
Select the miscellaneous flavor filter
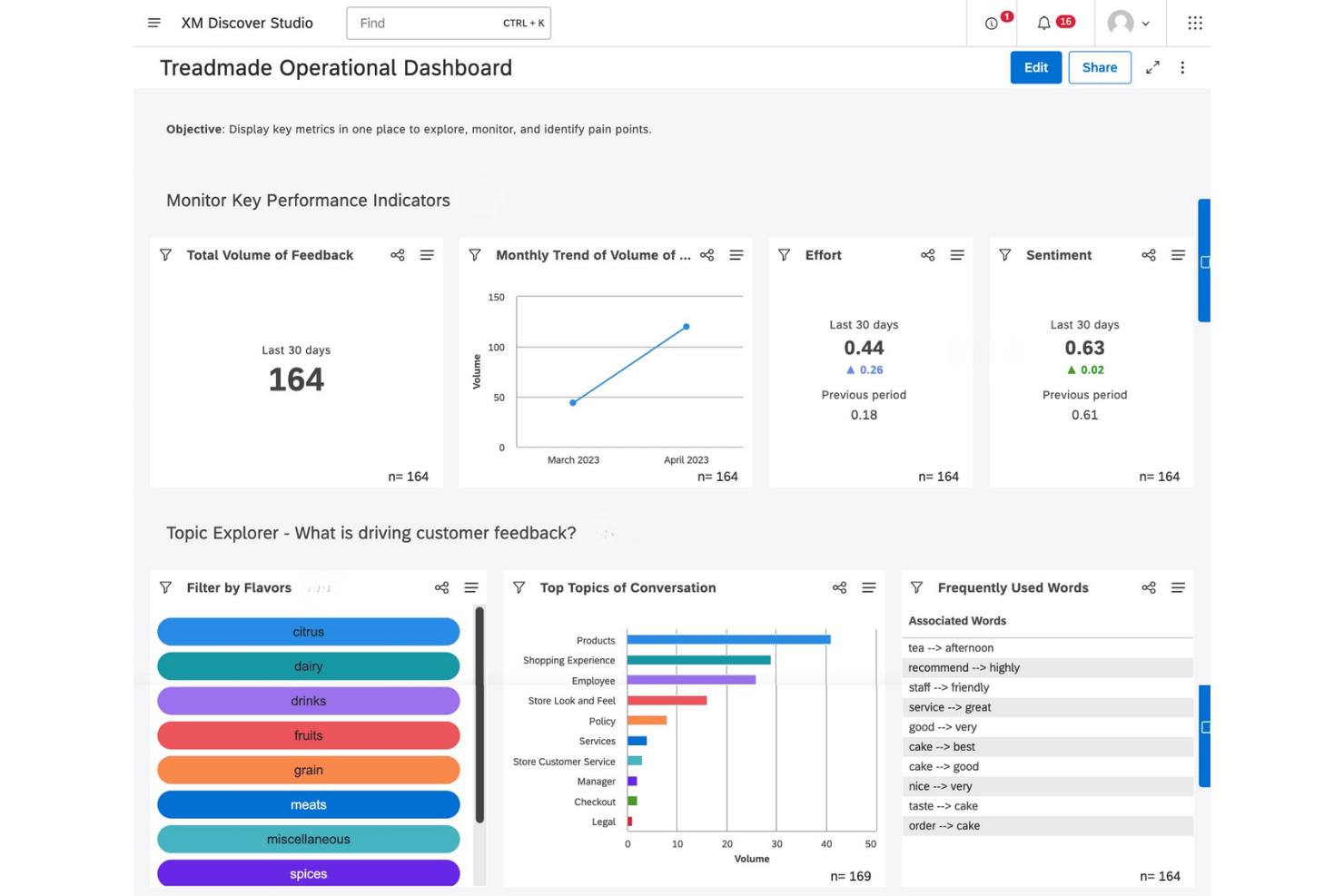pyautogui.click(x=309, y=839)
